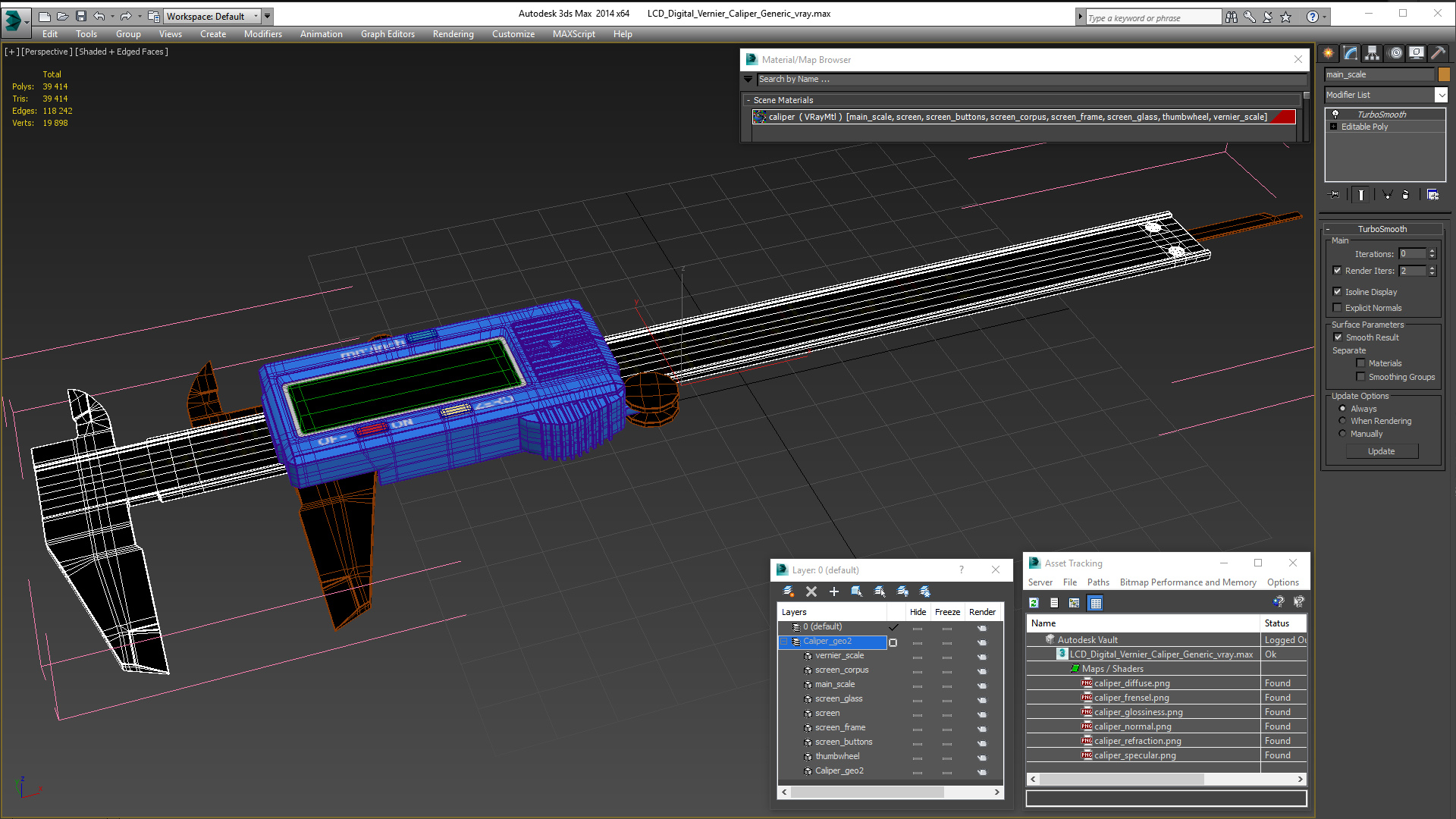The height and width of the screenshot is (819, 1456).
Task: Click Configure Modifier Sets icon
Action: 1432,195
